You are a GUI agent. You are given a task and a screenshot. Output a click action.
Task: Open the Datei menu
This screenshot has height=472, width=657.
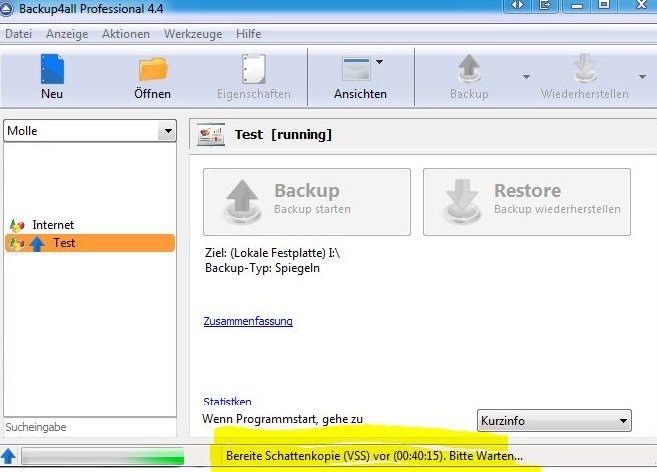[18, 34]
